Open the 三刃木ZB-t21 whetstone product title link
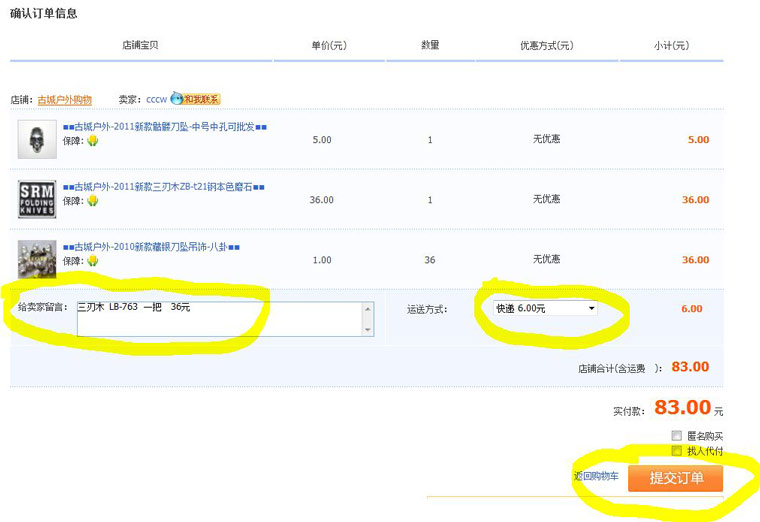This screenshot has width=760, height=522. [162, 187]
